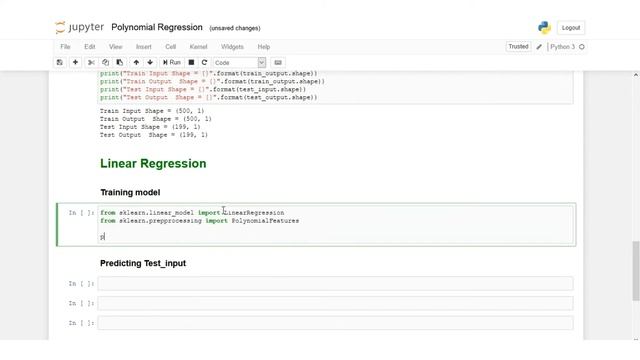The height and width of the screenshot is (360, 640).
Task: Click the Jupyter logo
Action: tap(80, 27)
